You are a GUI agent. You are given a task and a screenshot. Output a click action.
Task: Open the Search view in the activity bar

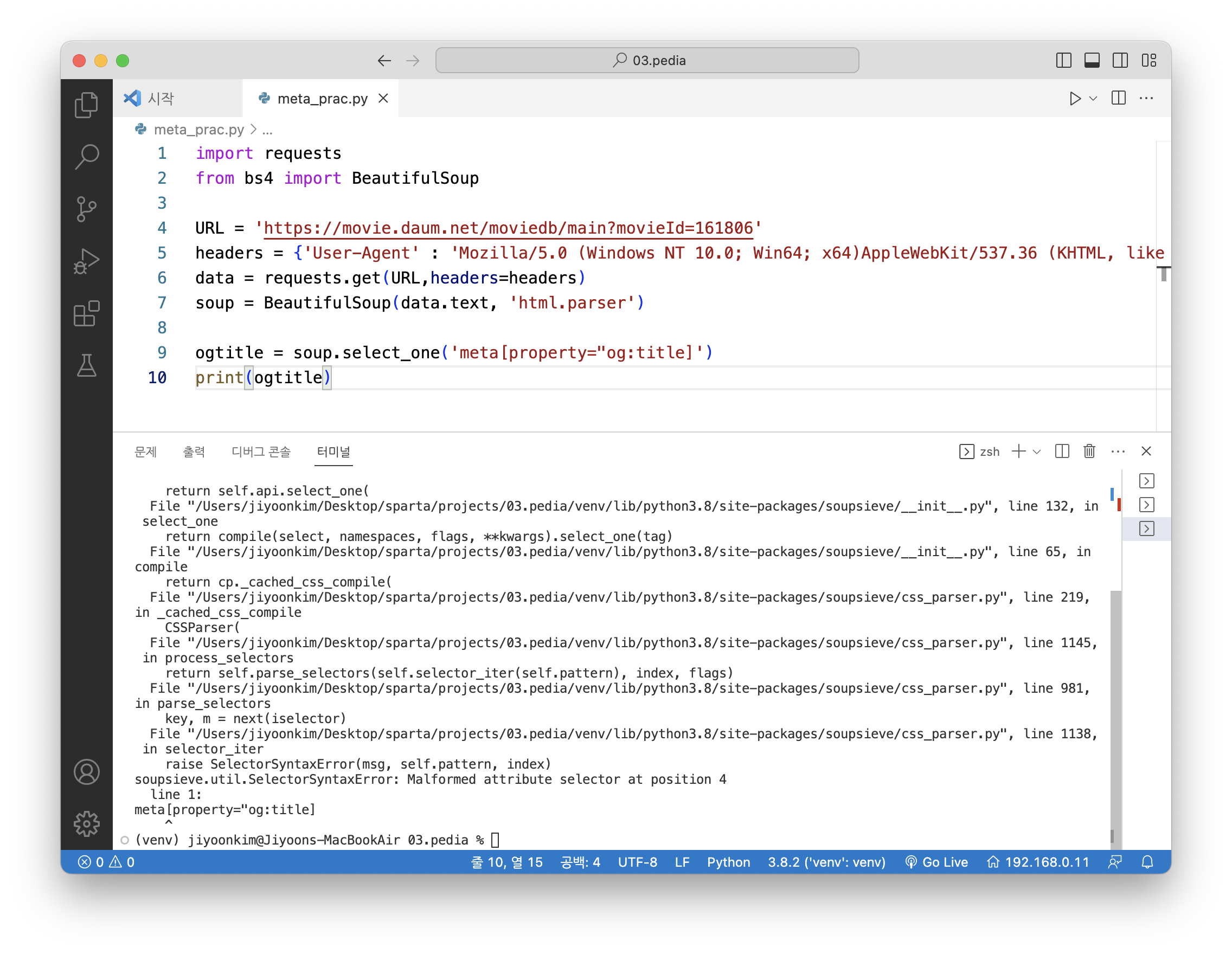86,157
